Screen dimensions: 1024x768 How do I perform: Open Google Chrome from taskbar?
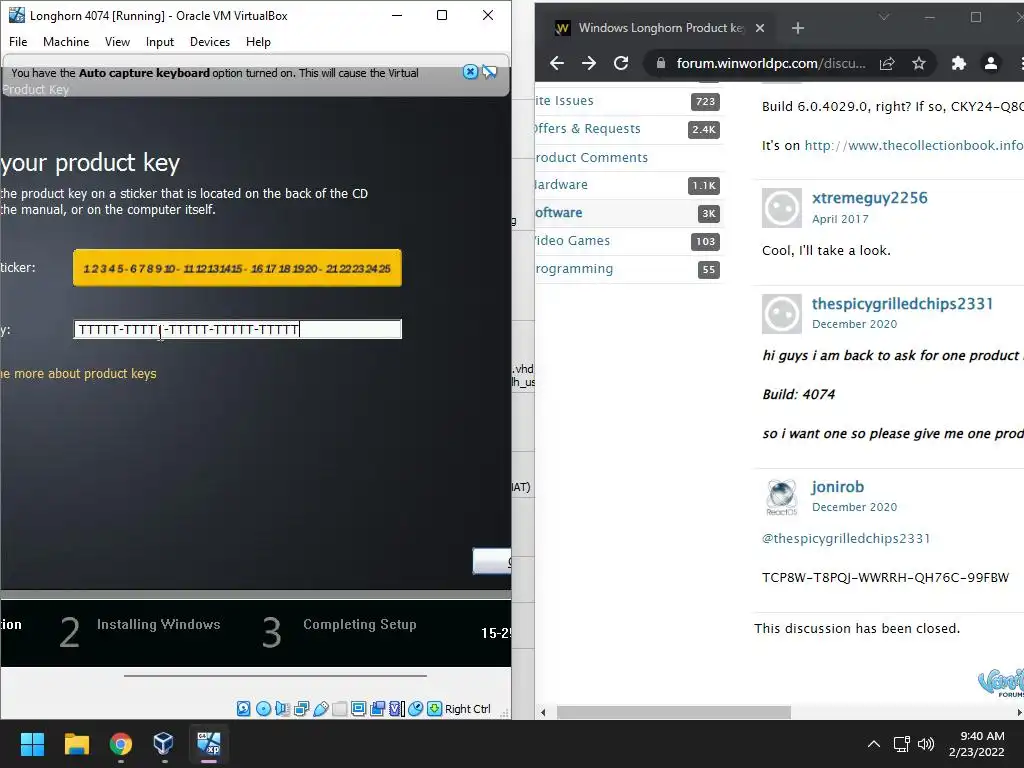click(x=121, y=744)
